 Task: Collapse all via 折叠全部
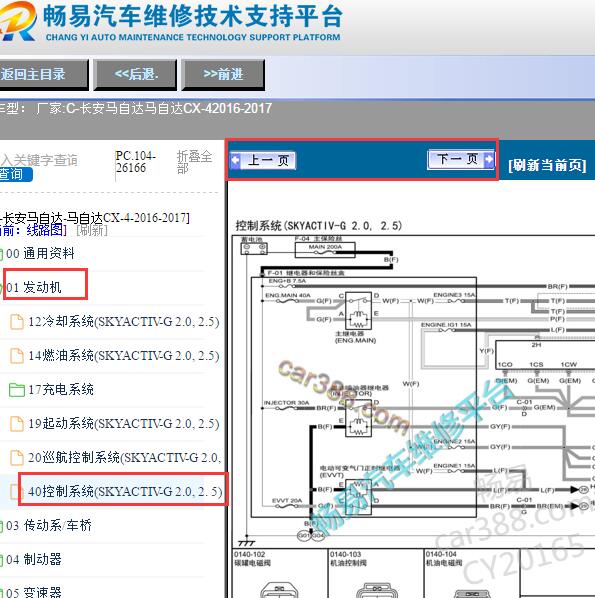tap(194, 162)
